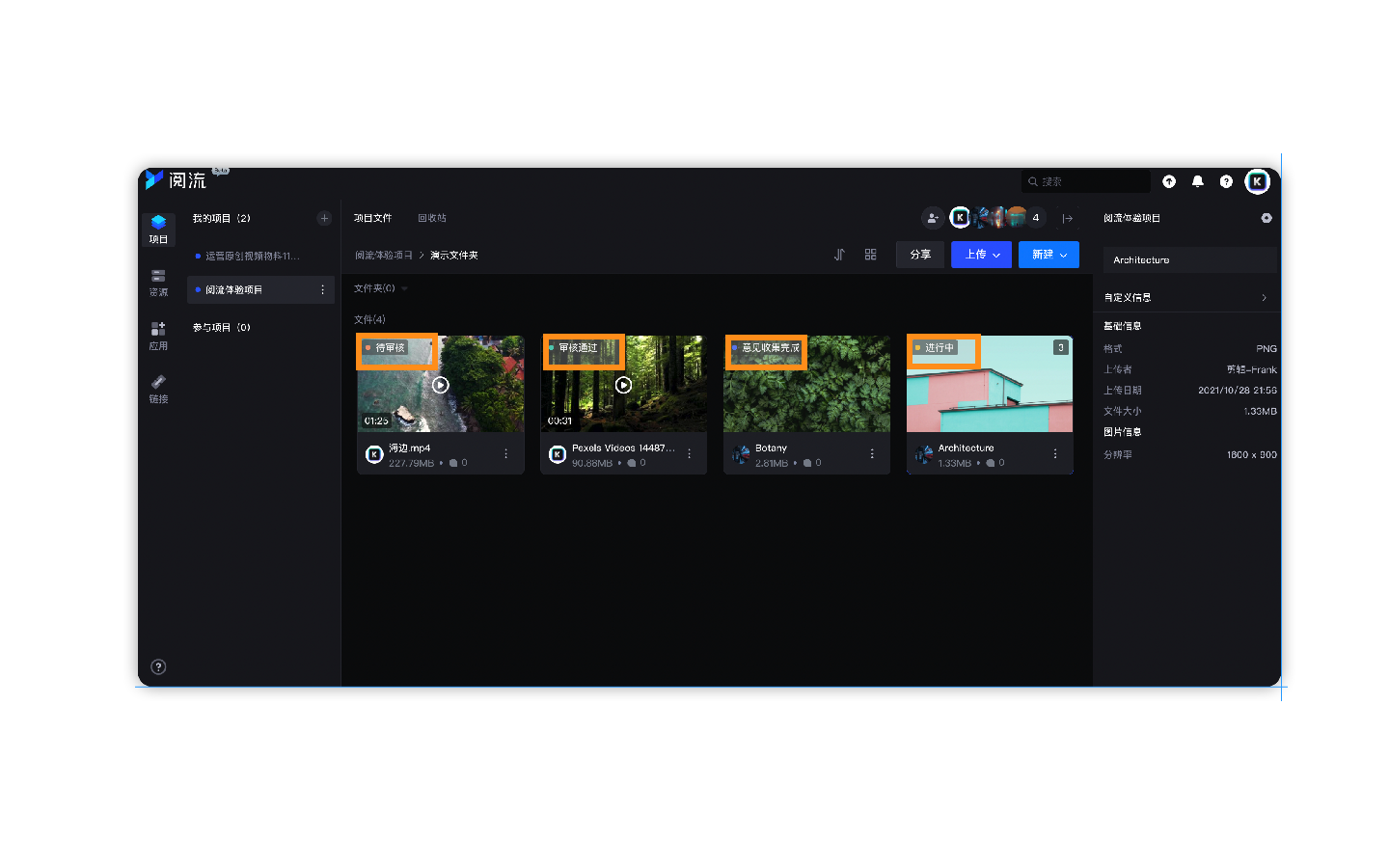Click the file name 海边.mp4
This screenshot has height=868, width=1389.
tap(409, 448)
